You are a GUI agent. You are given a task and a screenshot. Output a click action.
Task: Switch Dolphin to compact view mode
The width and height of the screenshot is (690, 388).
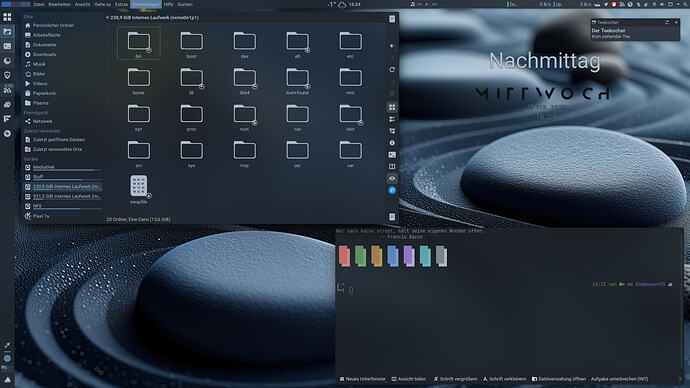(392, 119)
